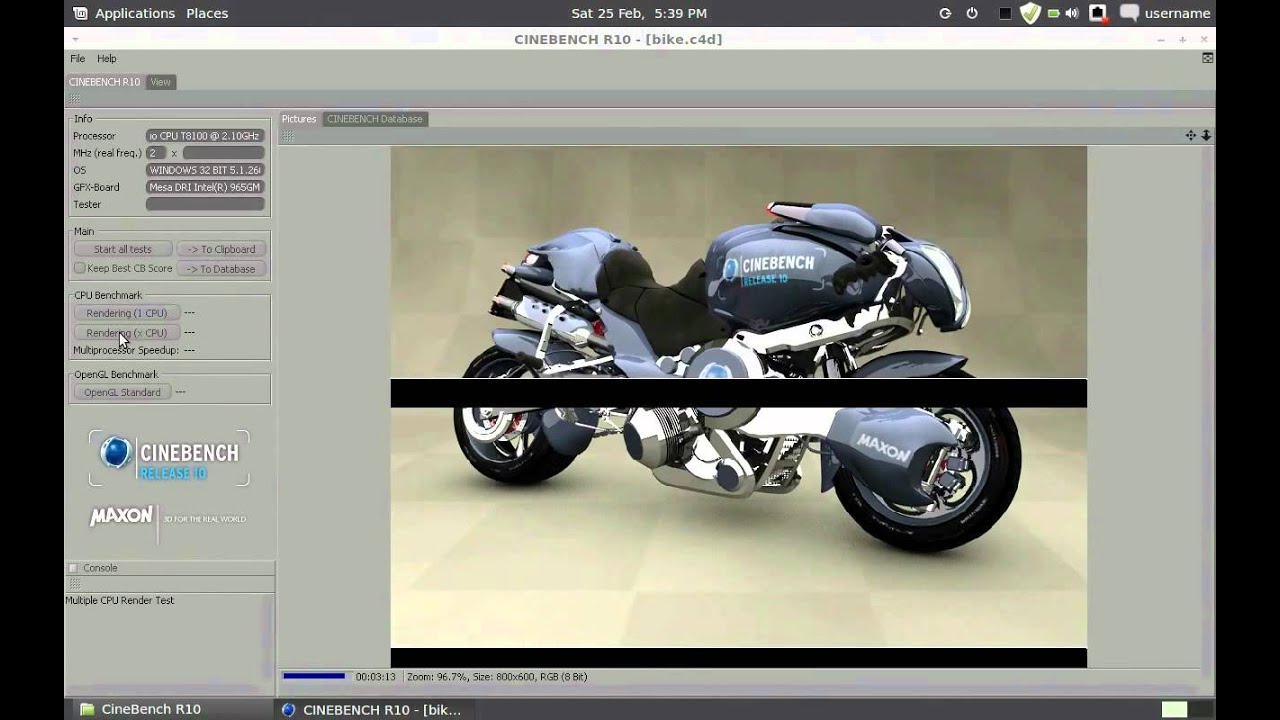Click the black square tray icon

click(1005, 13)
